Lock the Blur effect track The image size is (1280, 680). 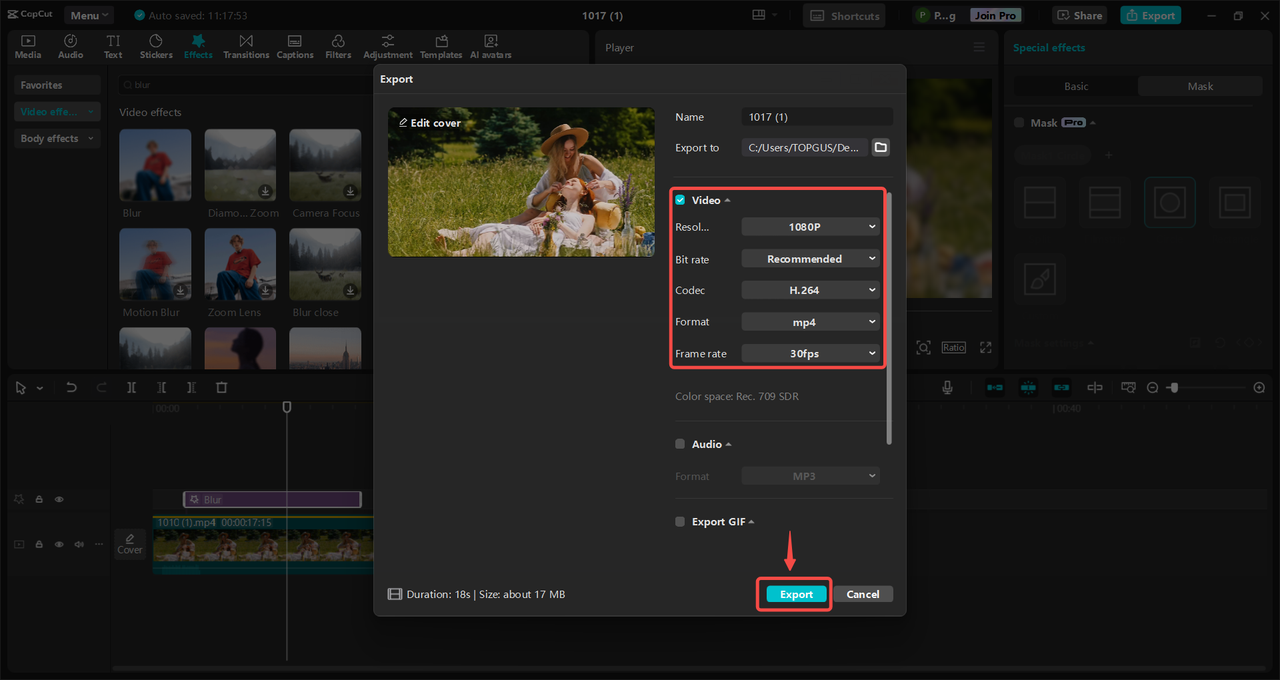(39, 499)
